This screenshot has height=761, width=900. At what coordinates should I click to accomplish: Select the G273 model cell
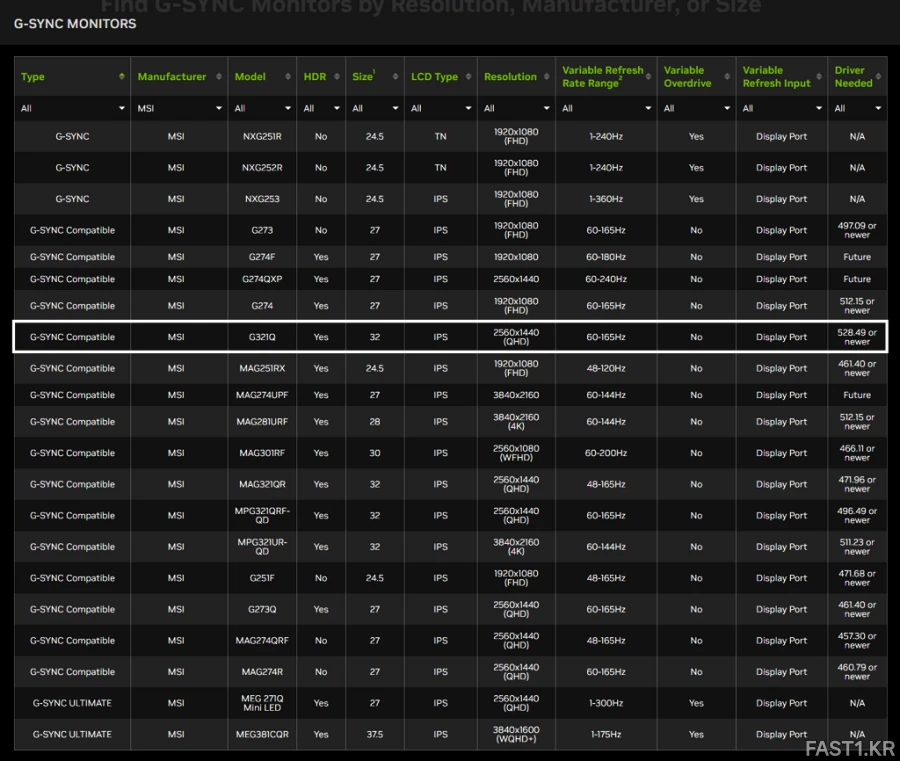click(262, 230)
